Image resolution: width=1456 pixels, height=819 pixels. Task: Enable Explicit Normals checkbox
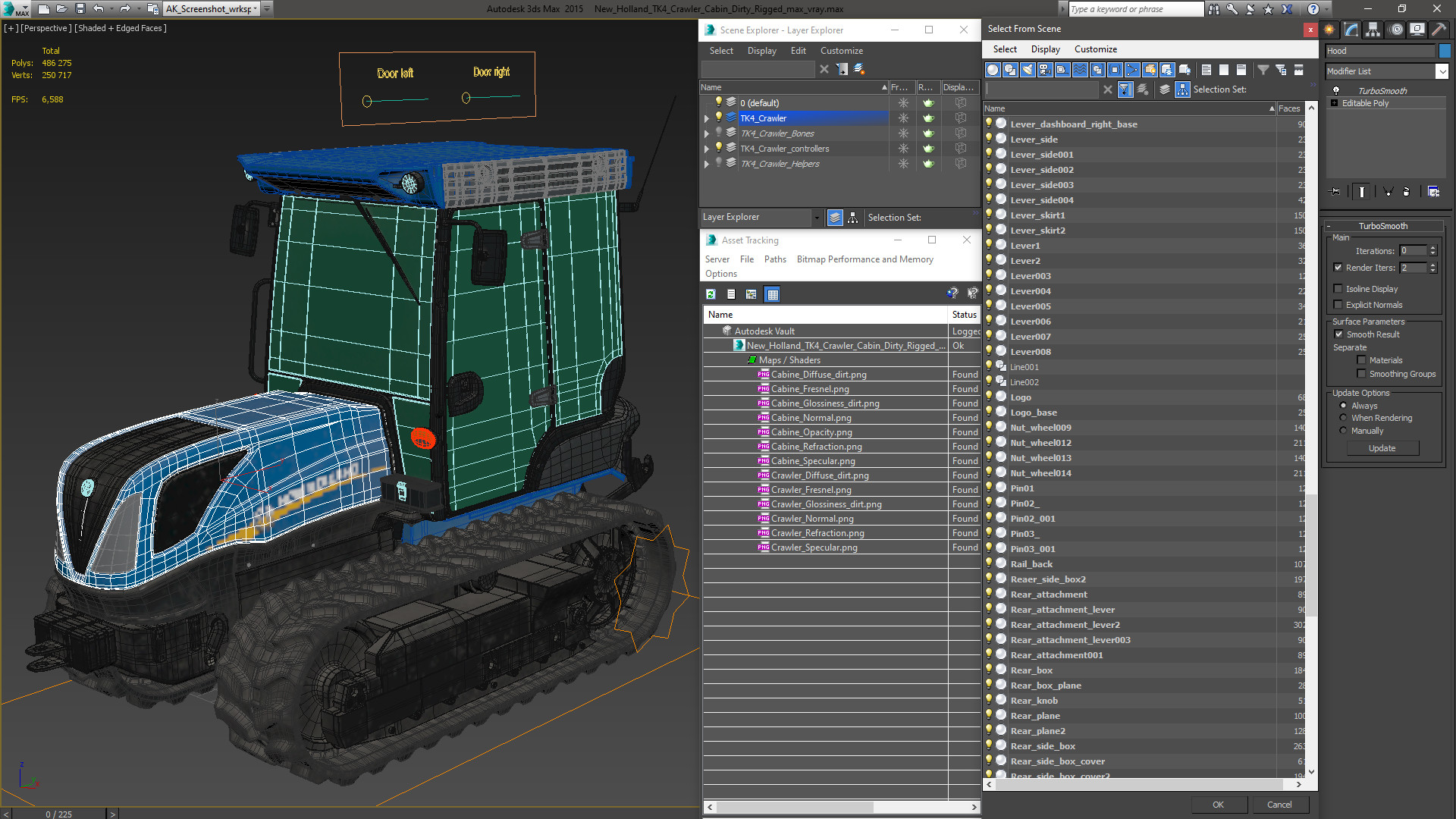coord(1338,305)
